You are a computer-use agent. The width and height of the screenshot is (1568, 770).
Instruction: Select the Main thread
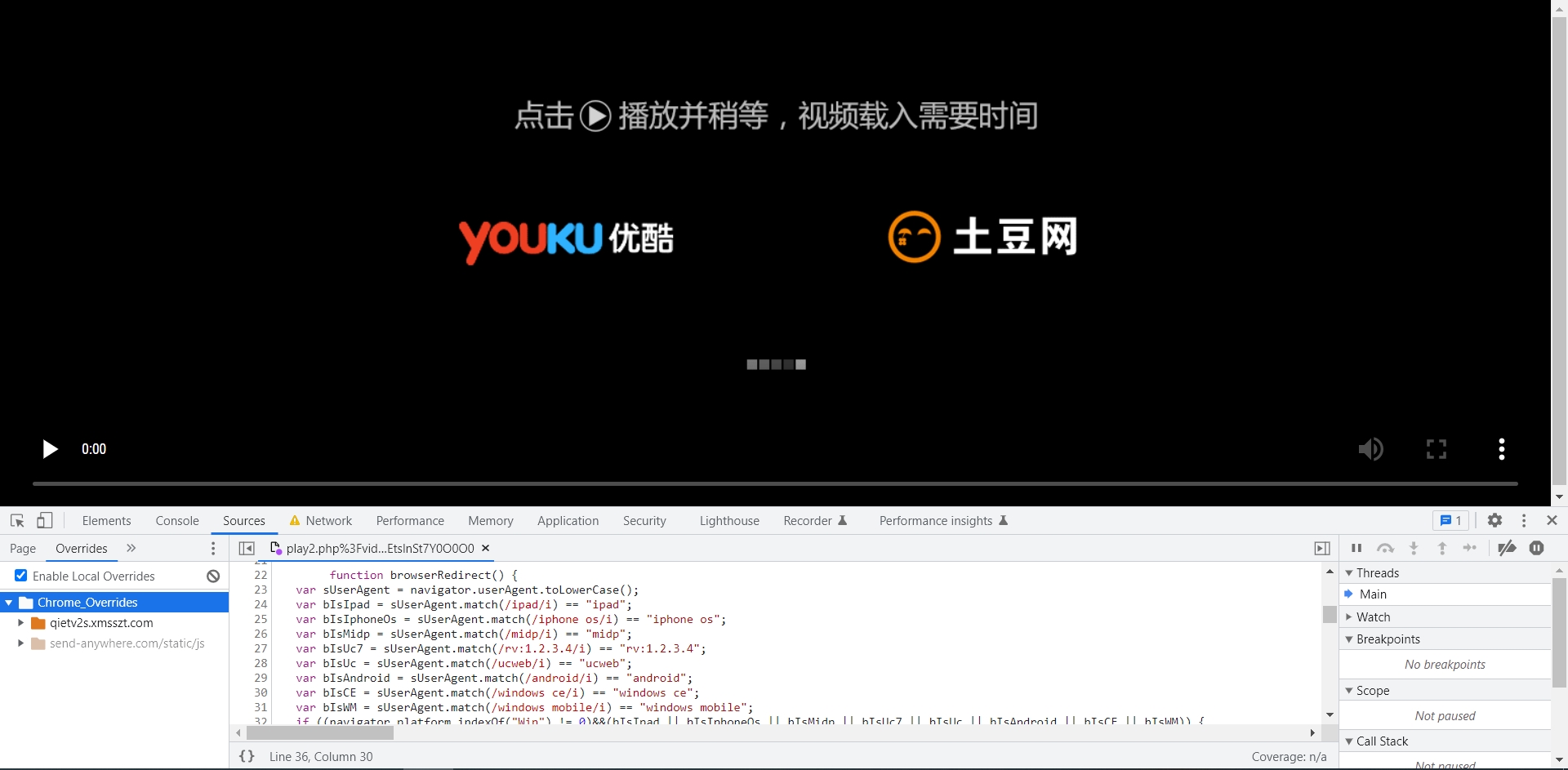[x=1445, y=594]
